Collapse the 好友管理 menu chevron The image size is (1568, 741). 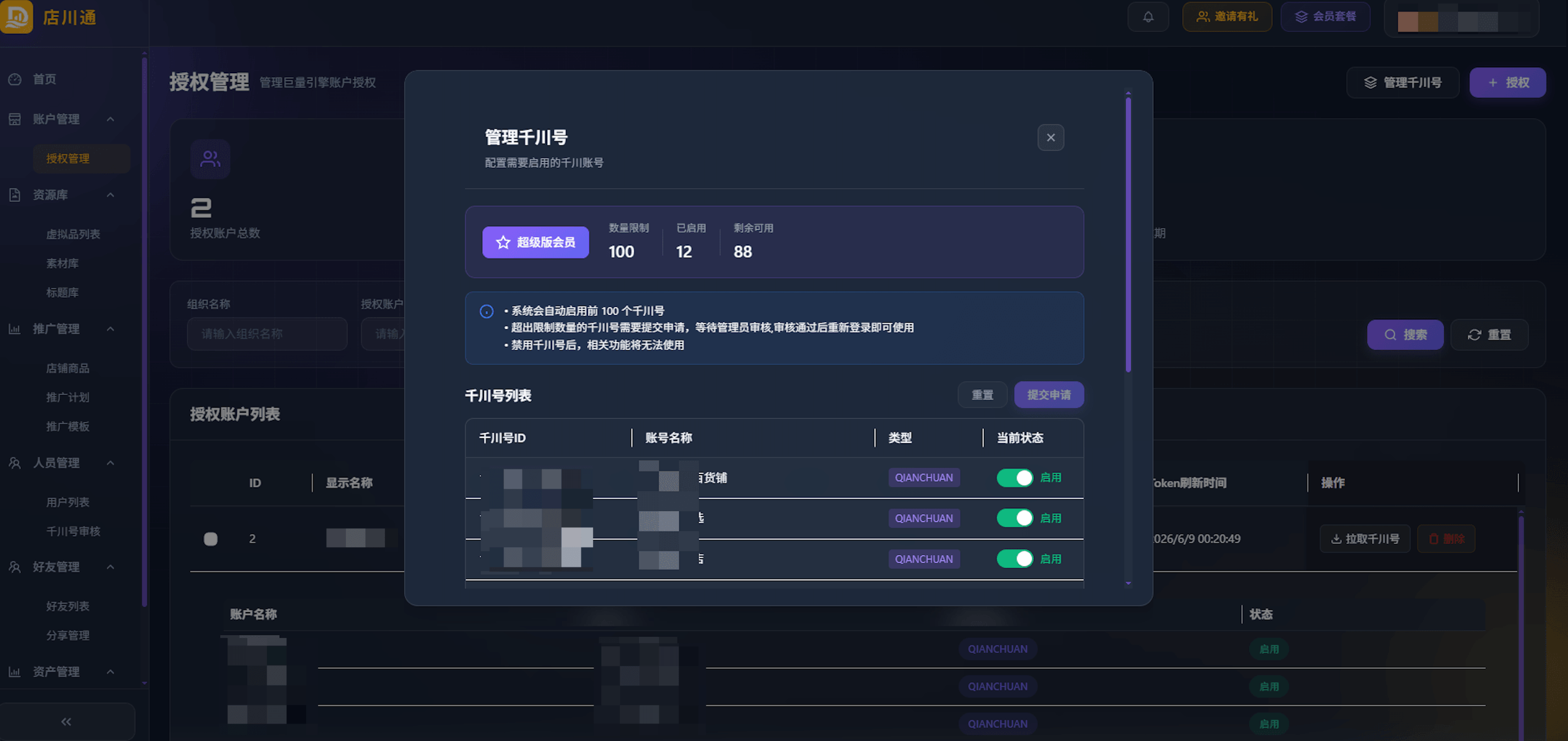click(x=110, y=567)
